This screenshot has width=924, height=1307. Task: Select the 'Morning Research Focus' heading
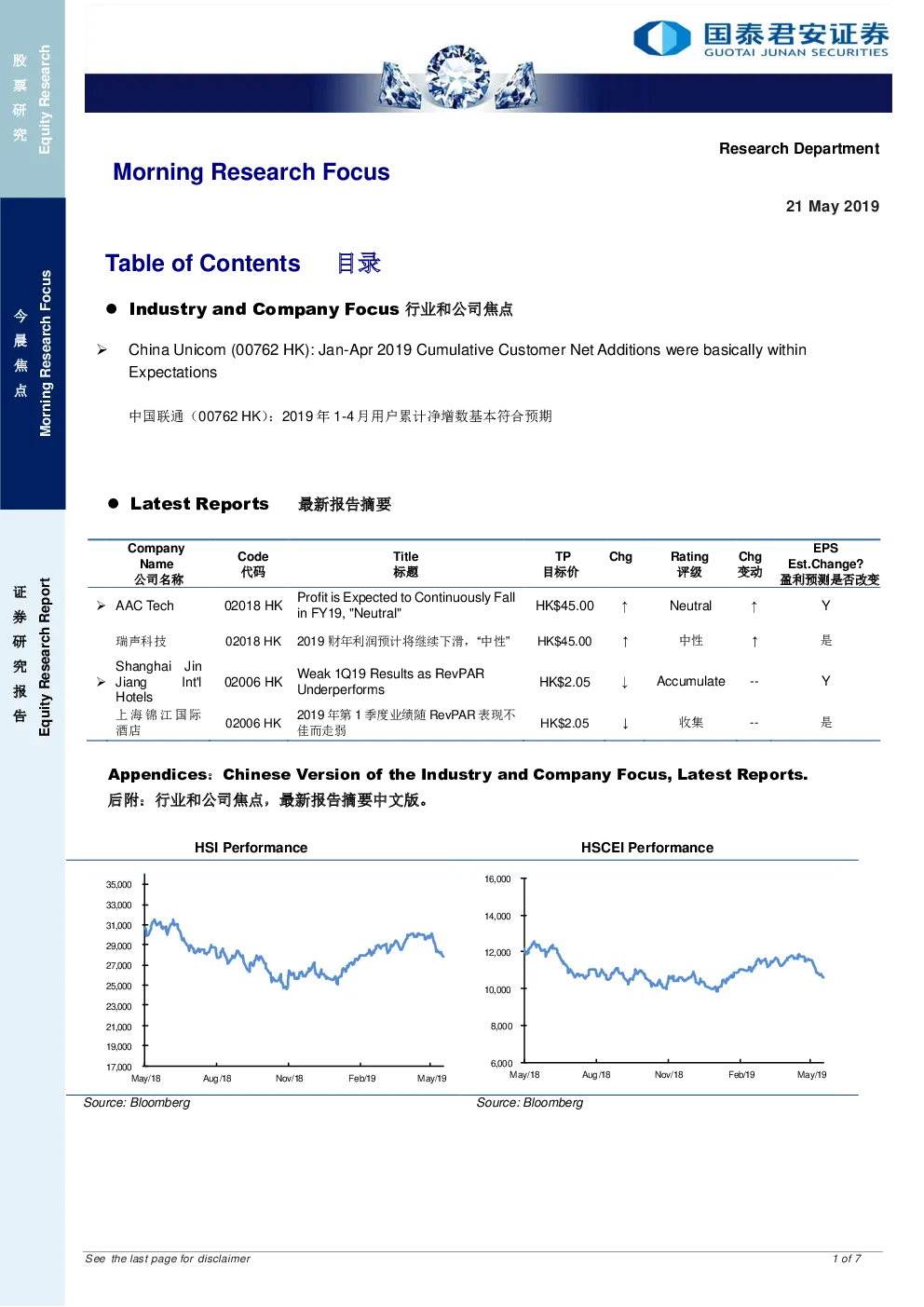point(251,172)
